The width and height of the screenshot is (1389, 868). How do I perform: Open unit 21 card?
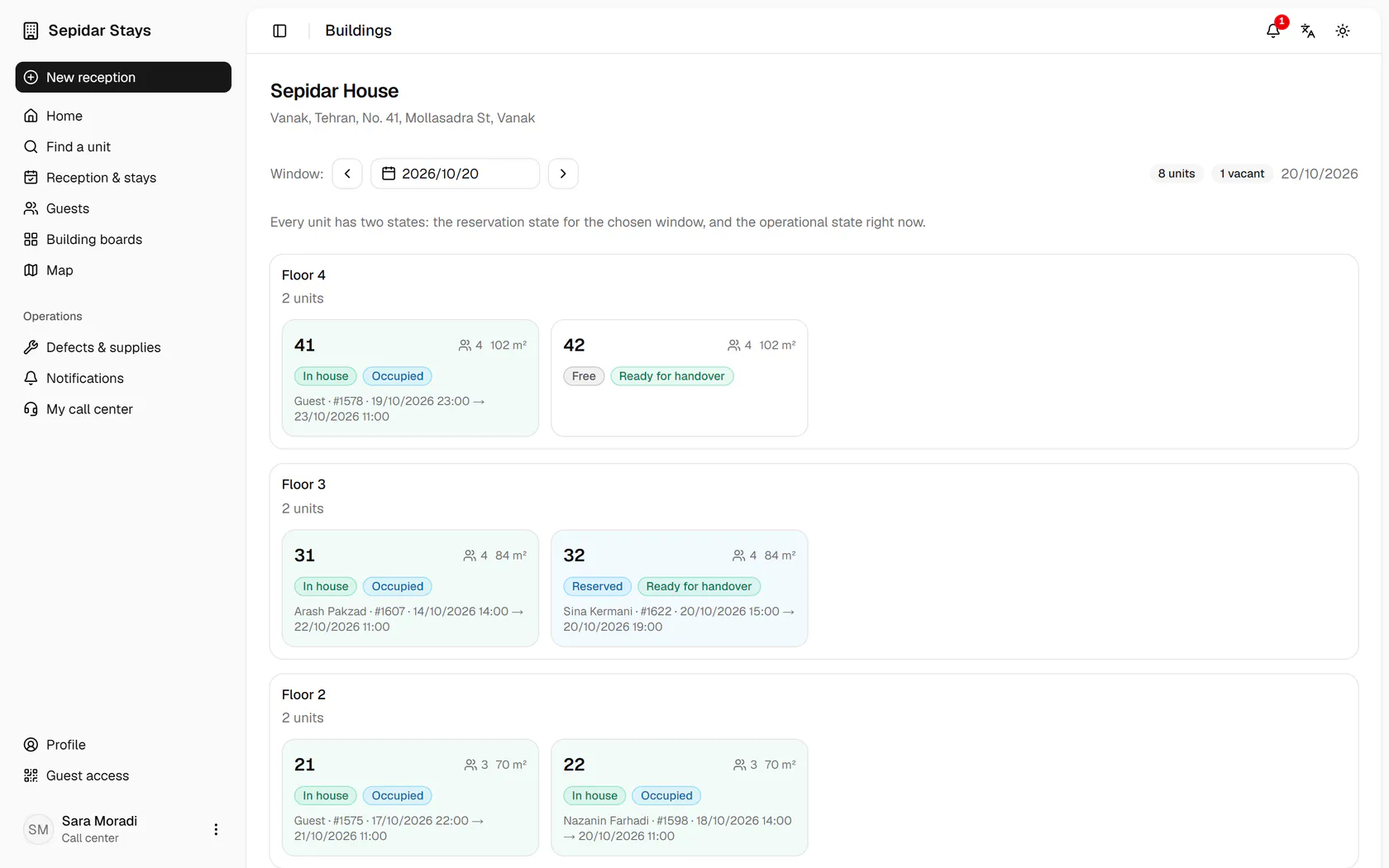click(x=410, y=798)
